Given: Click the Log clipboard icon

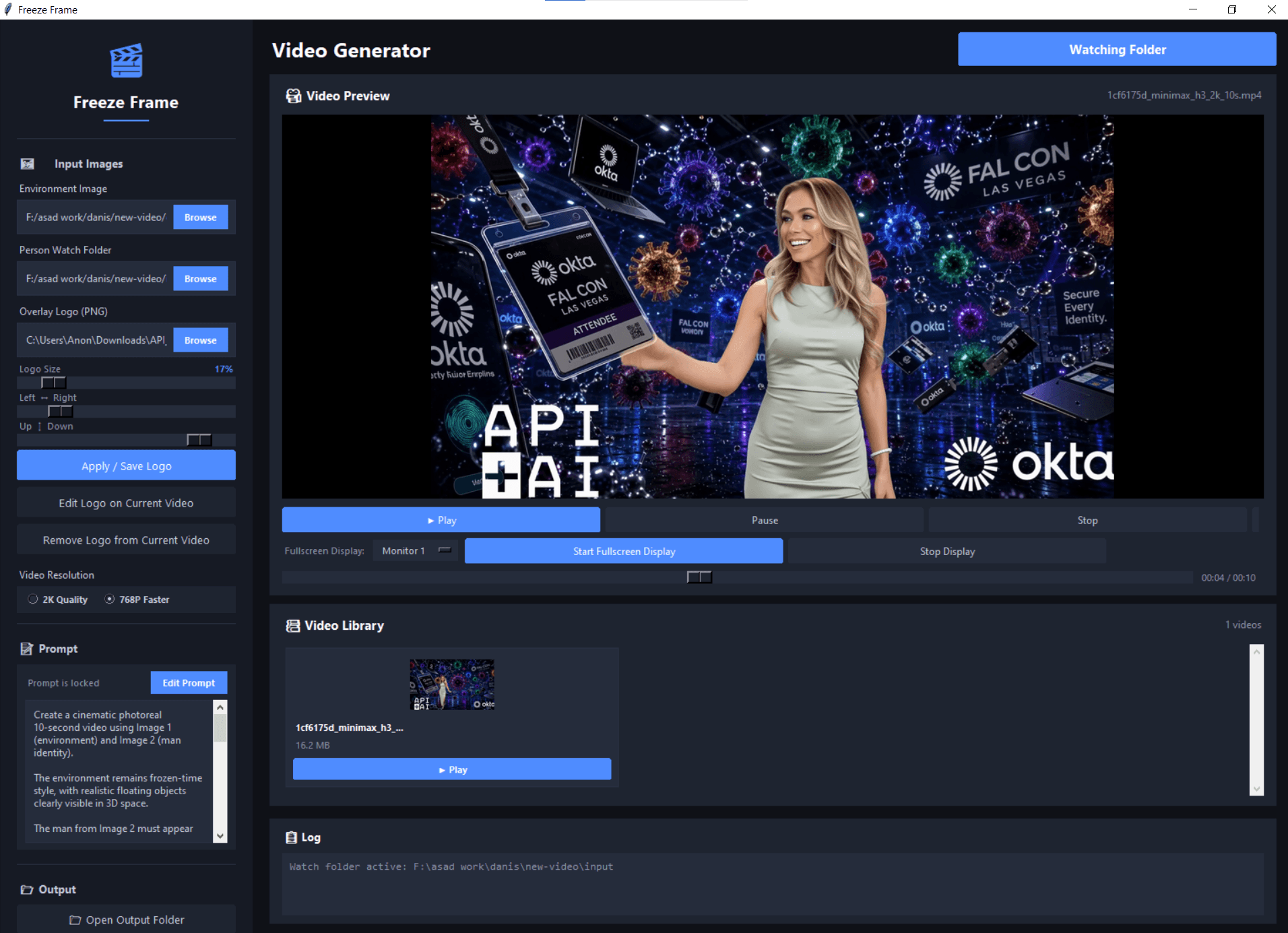Looking at the screenshot, I should 292,837.
